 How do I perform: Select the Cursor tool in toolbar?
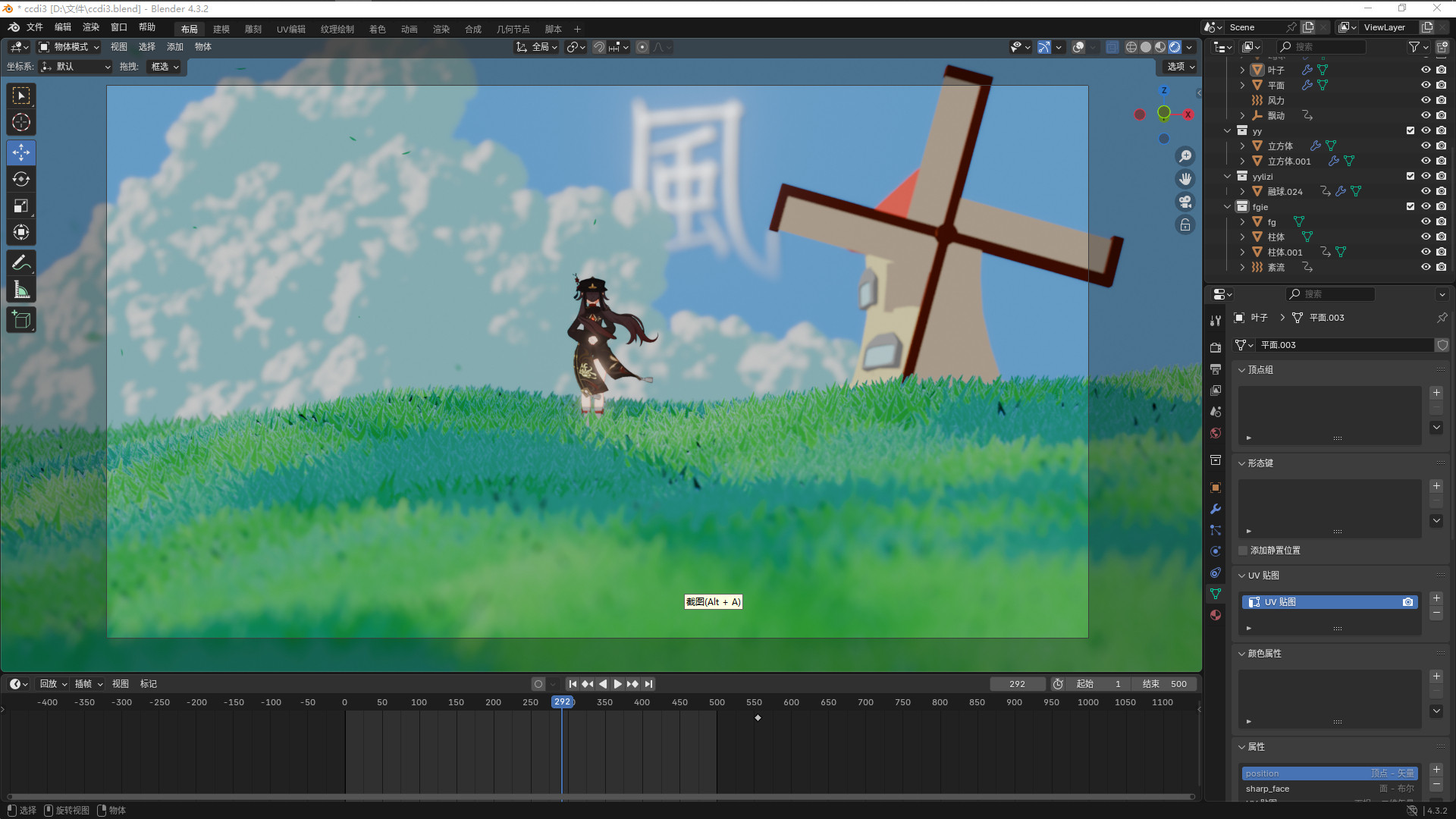tap(21, 122)
